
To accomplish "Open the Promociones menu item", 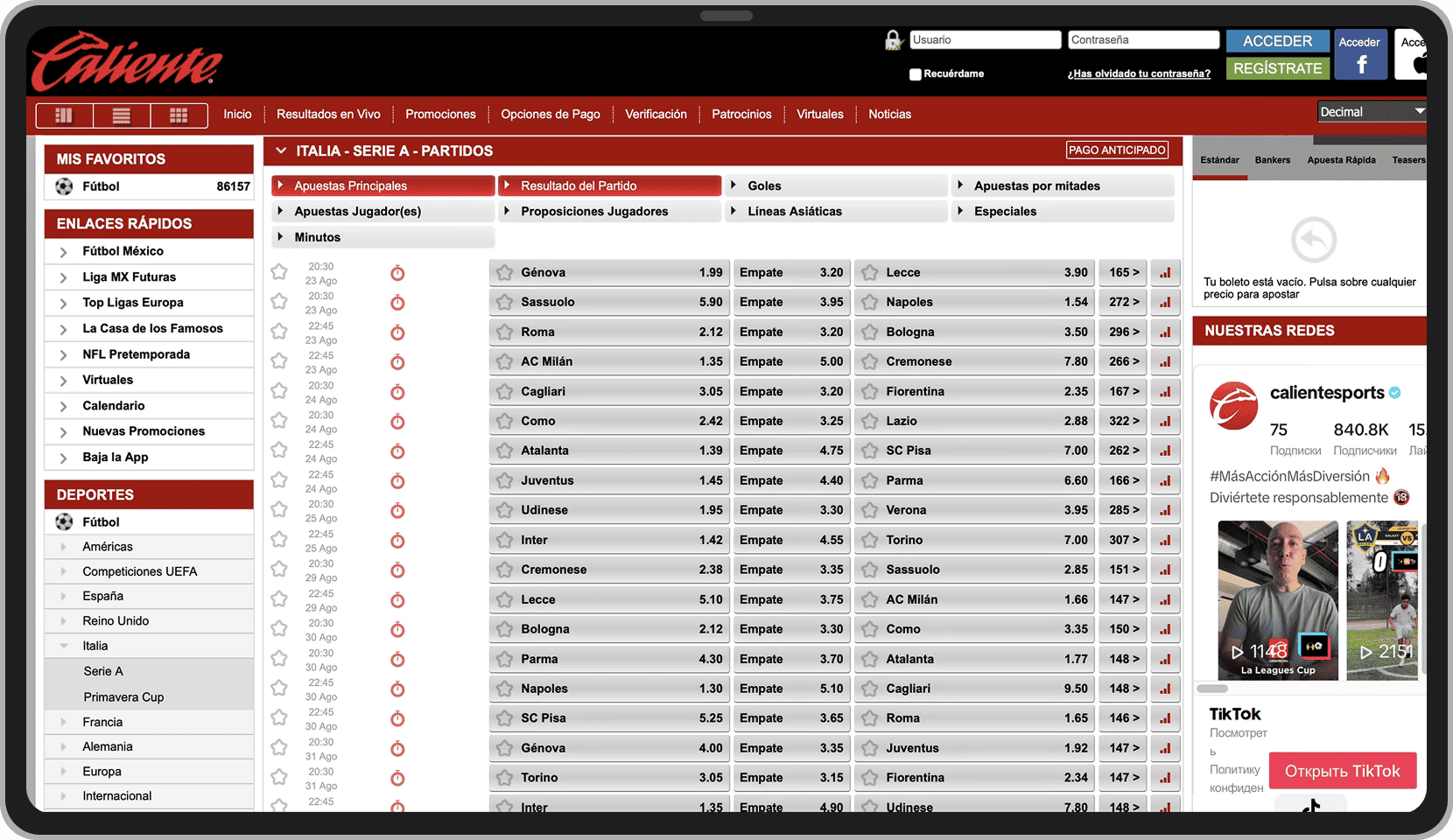I will (x=440, y=115).
